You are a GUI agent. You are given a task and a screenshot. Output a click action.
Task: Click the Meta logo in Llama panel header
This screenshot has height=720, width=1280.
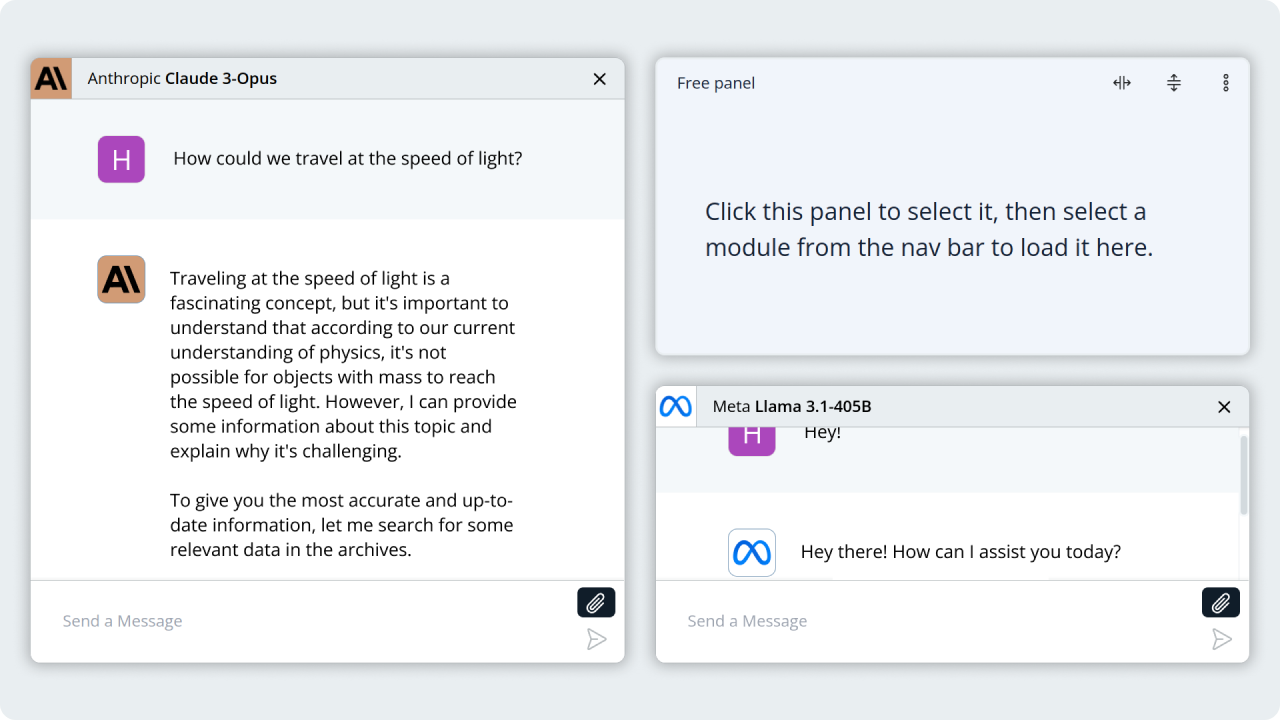point(675,407)
